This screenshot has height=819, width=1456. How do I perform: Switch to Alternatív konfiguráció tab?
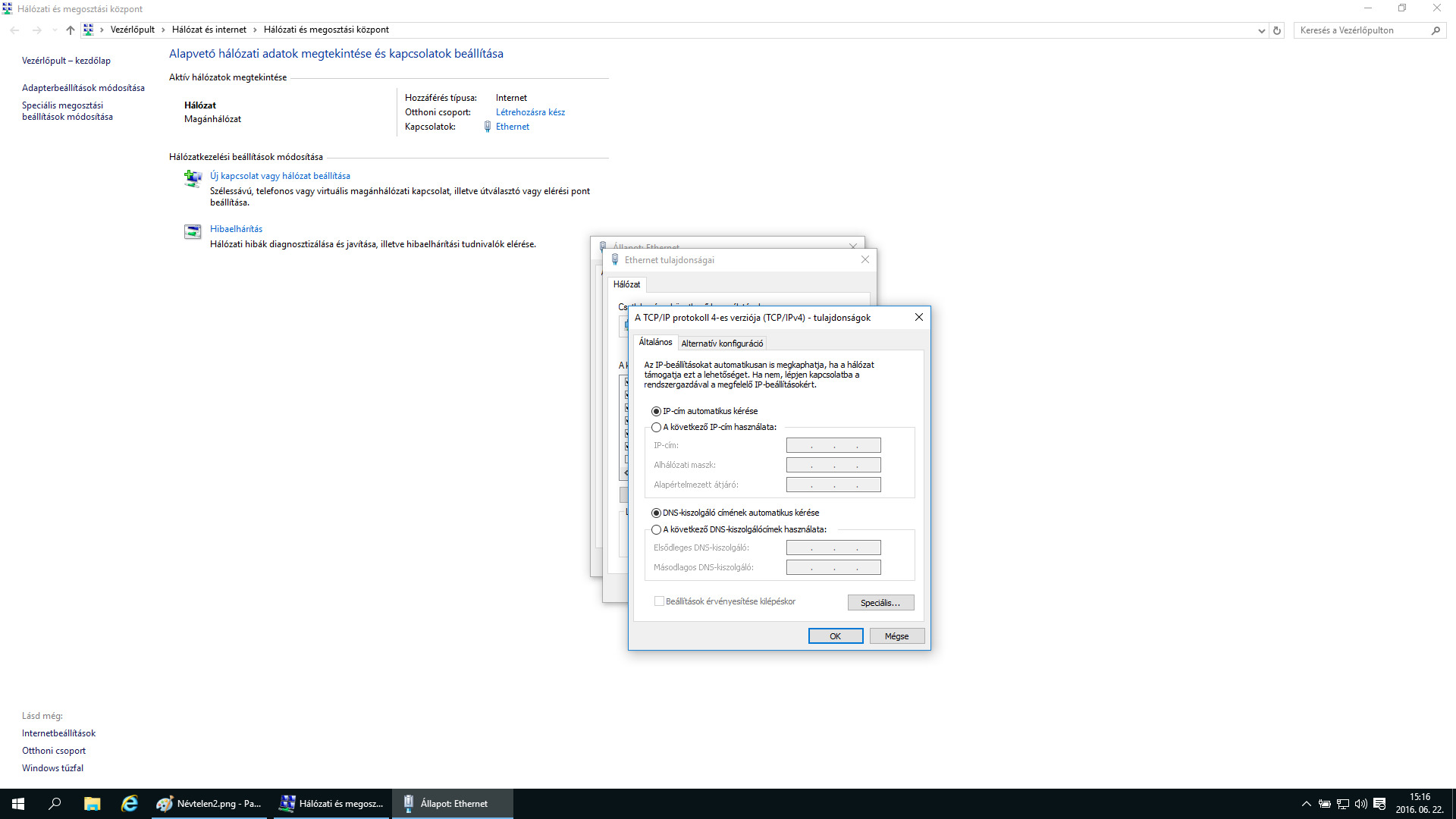[722, 344]
